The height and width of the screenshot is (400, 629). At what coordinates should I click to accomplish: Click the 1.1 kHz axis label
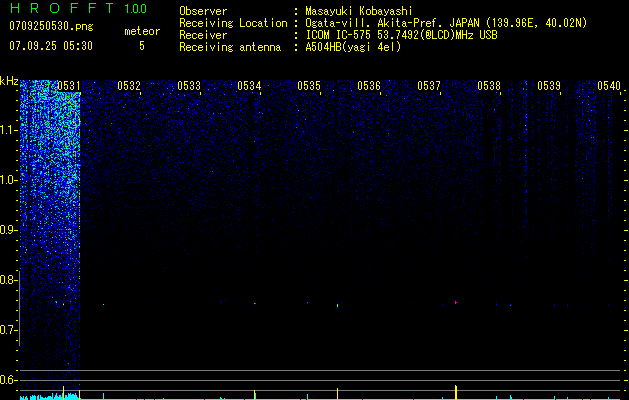[x=8, y=130]
